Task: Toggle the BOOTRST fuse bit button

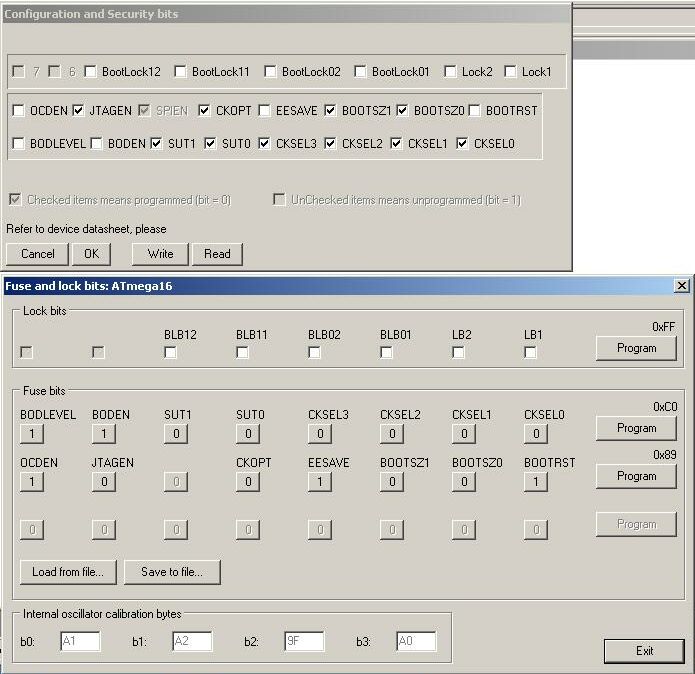Action: pos(536,482)
